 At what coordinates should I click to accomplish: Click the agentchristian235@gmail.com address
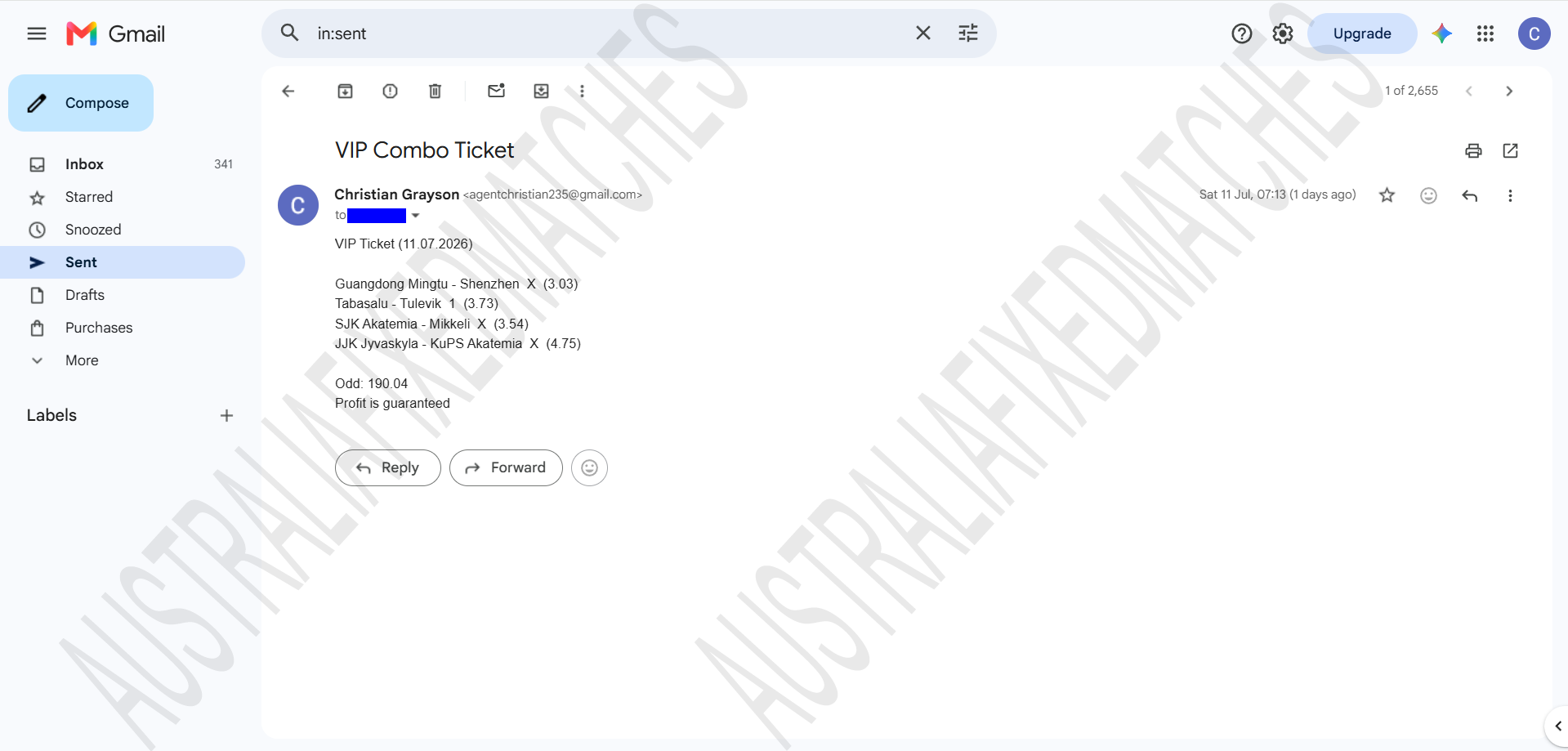tap(553, 194)
